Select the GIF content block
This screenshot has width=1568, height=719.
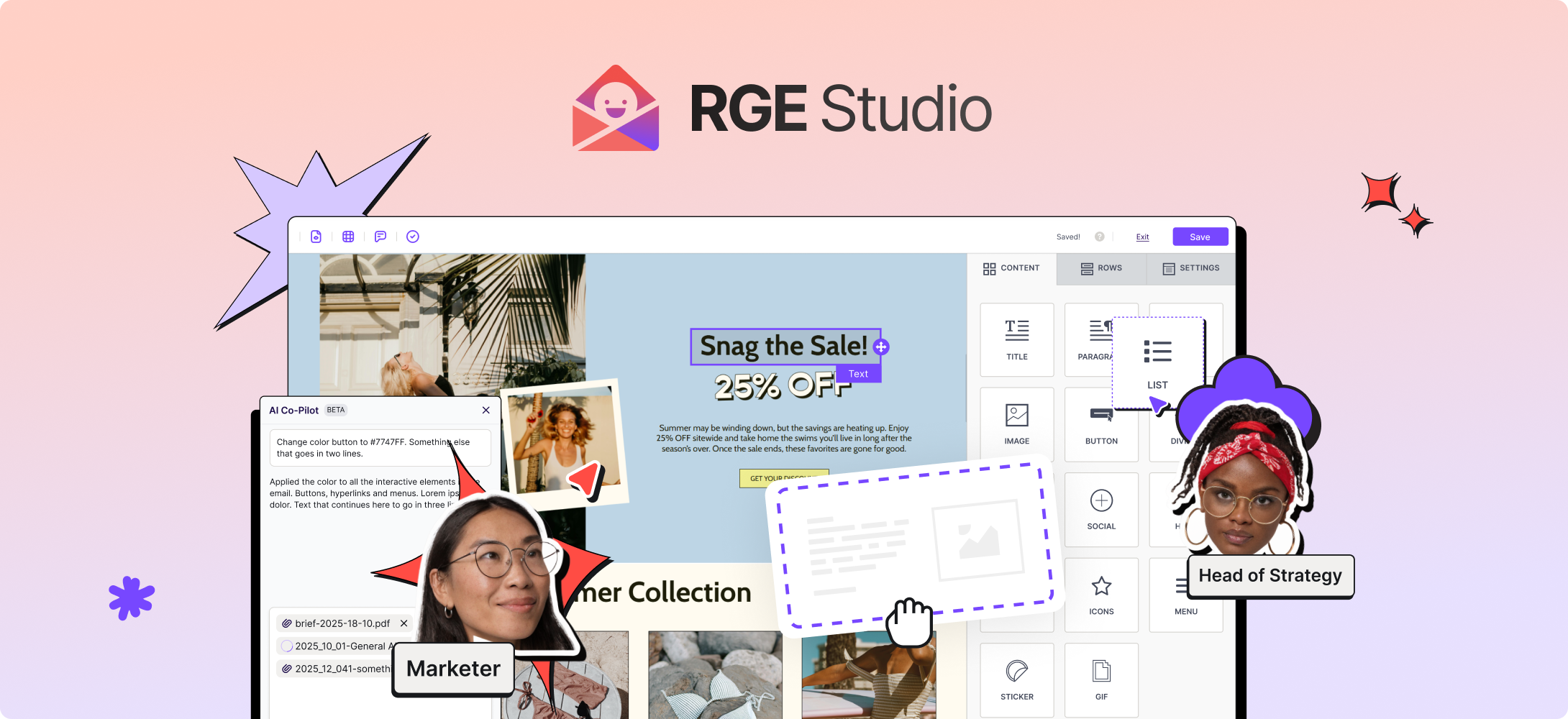tap(1101, 680)
